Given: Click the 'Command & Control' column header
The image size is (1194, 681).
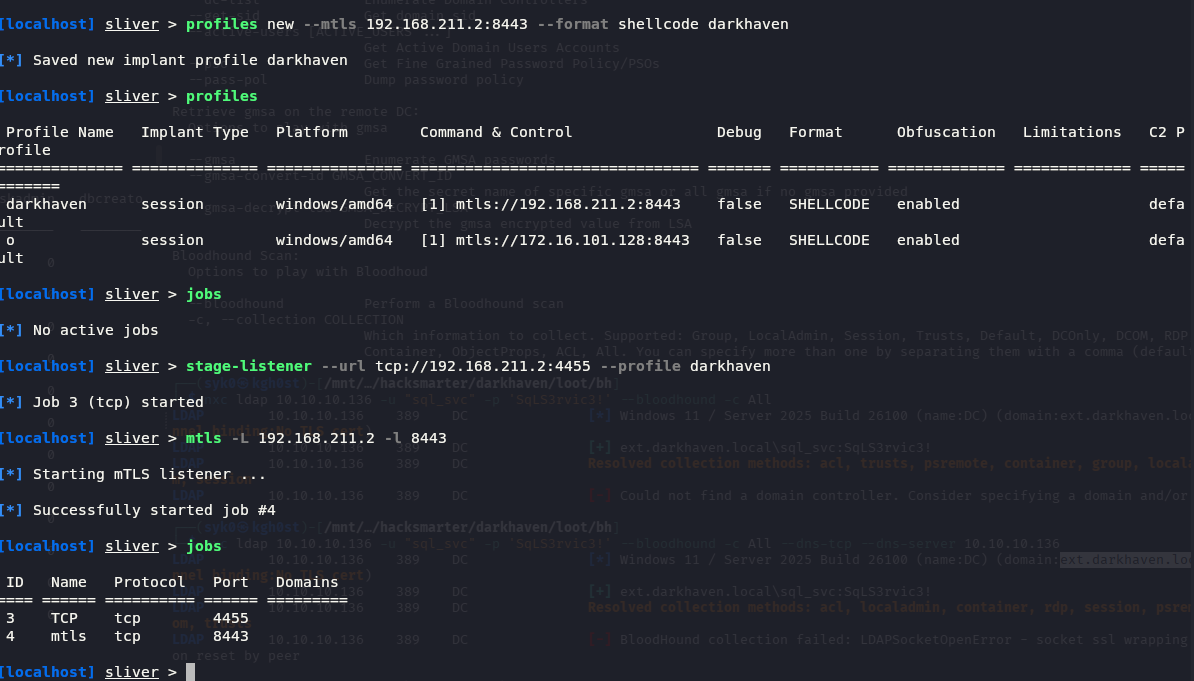Looking at the screenshot, I should click(496, 133).
